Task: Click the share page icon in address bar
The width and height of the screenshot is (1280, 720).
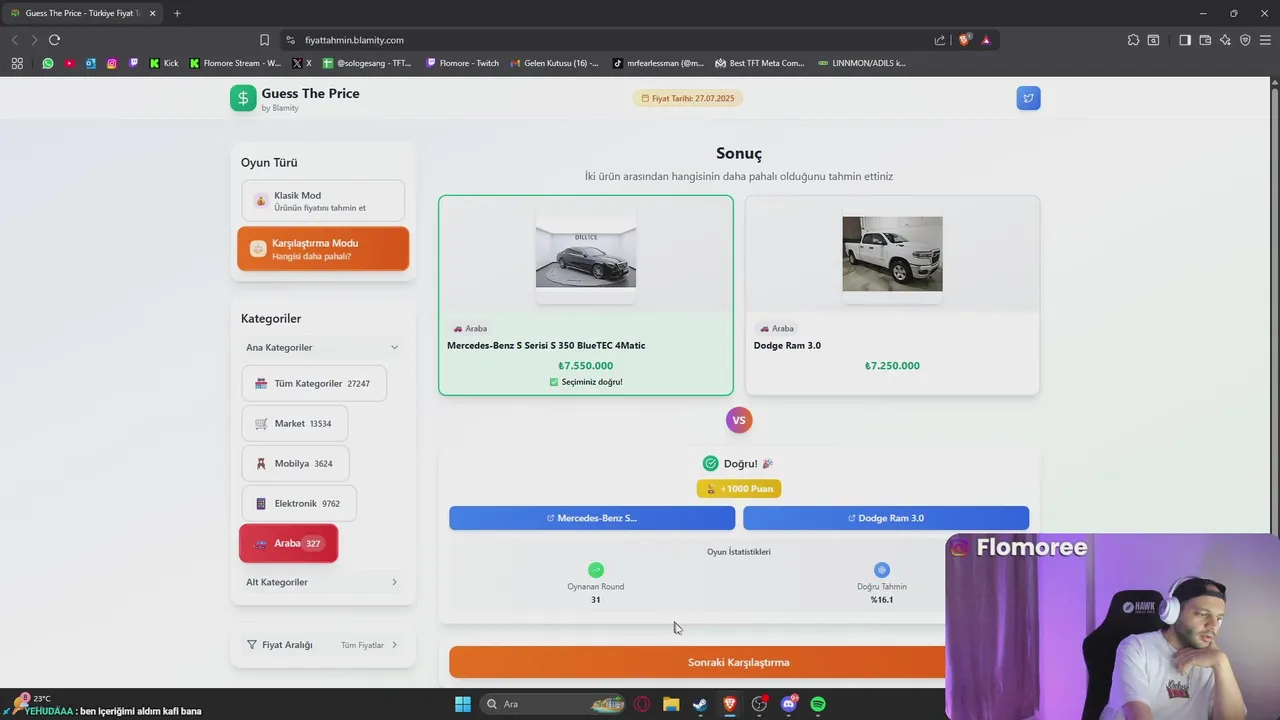Action: tap(940, 40)
